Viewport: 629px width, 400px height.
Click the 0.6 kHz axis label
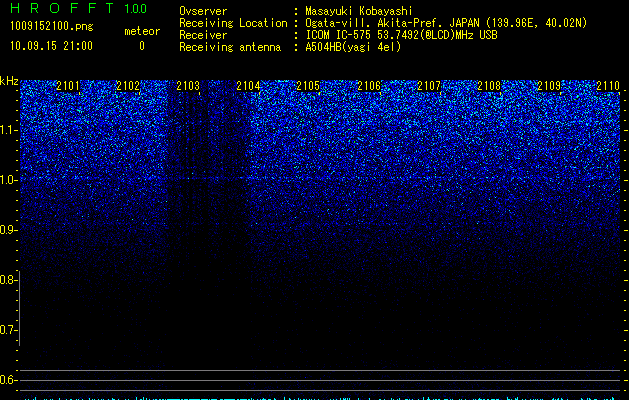click(x=8, y=380)
